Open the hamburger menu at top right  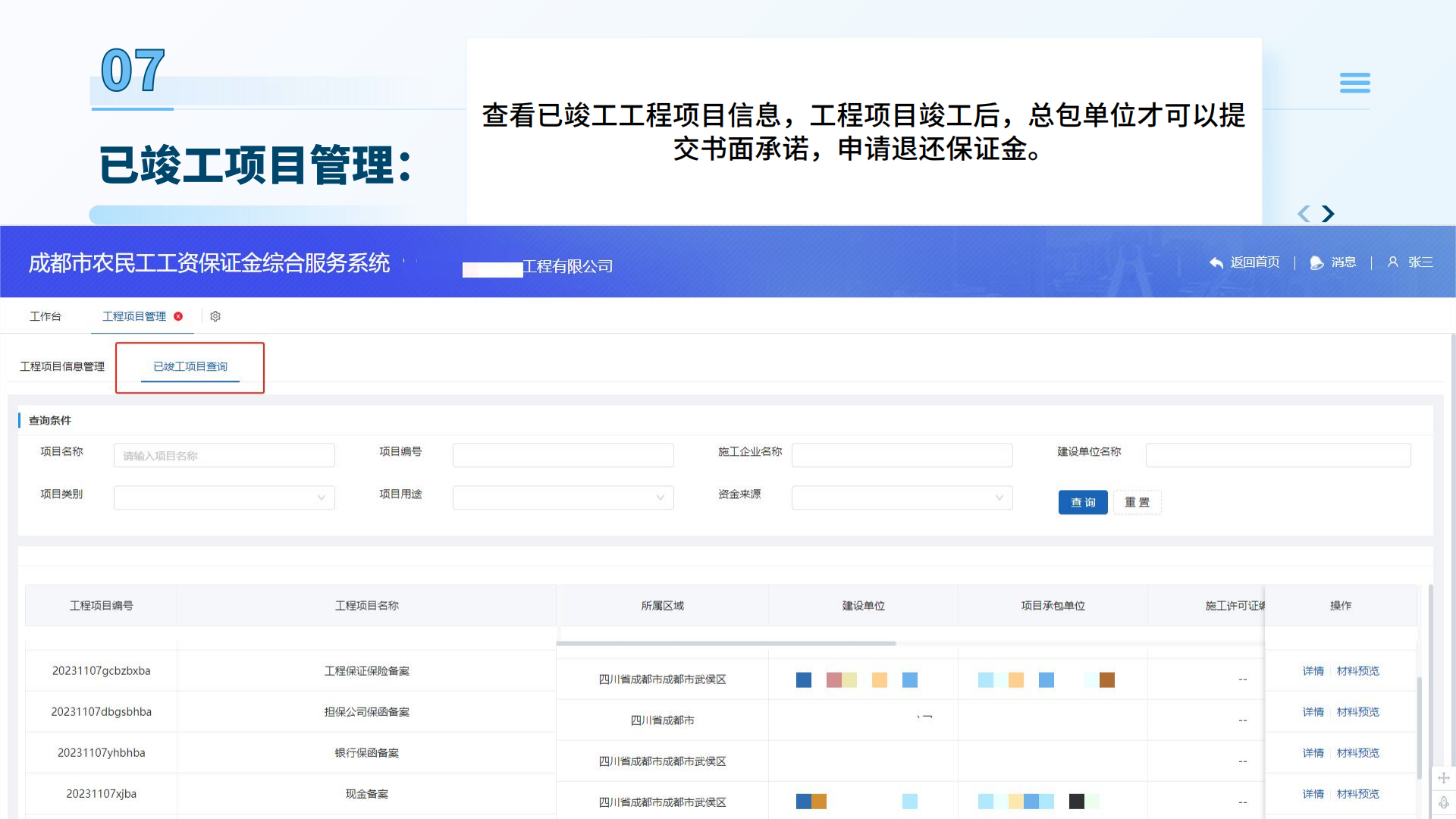tap(1355, 83)
